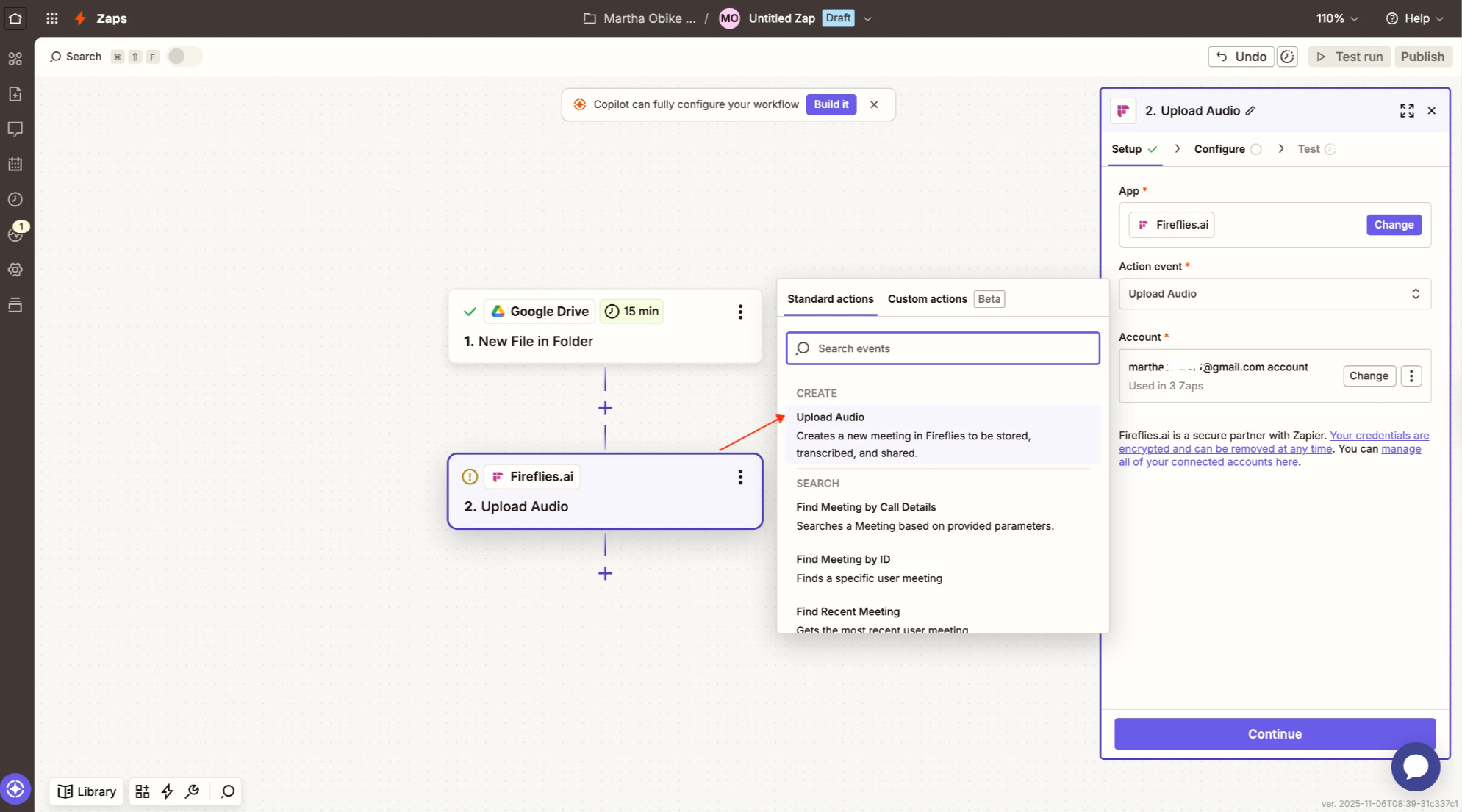Add step between Google Drive and Fireflies.ai
This screenshot has height=812, width=1462.
(605, 408)
